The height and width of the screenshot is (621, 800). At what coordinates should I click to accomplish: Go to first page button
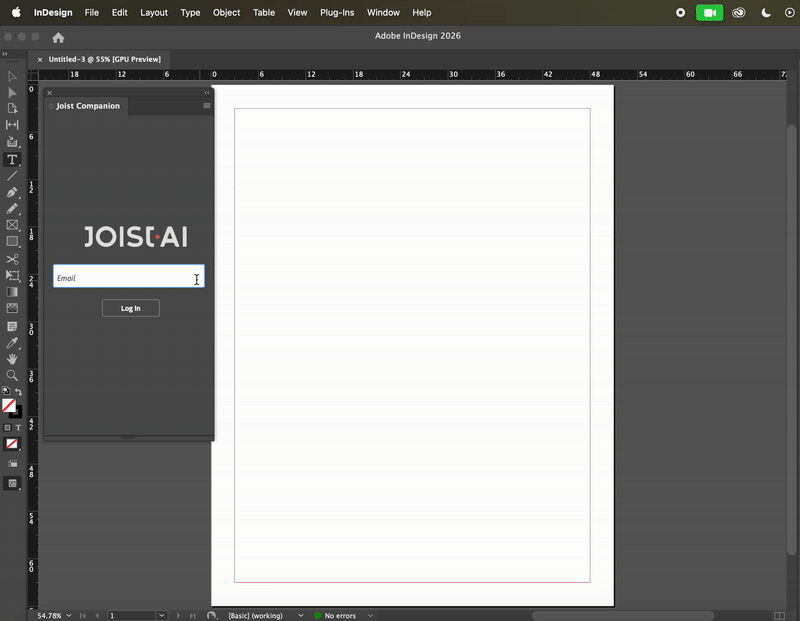tap(83, 616)
